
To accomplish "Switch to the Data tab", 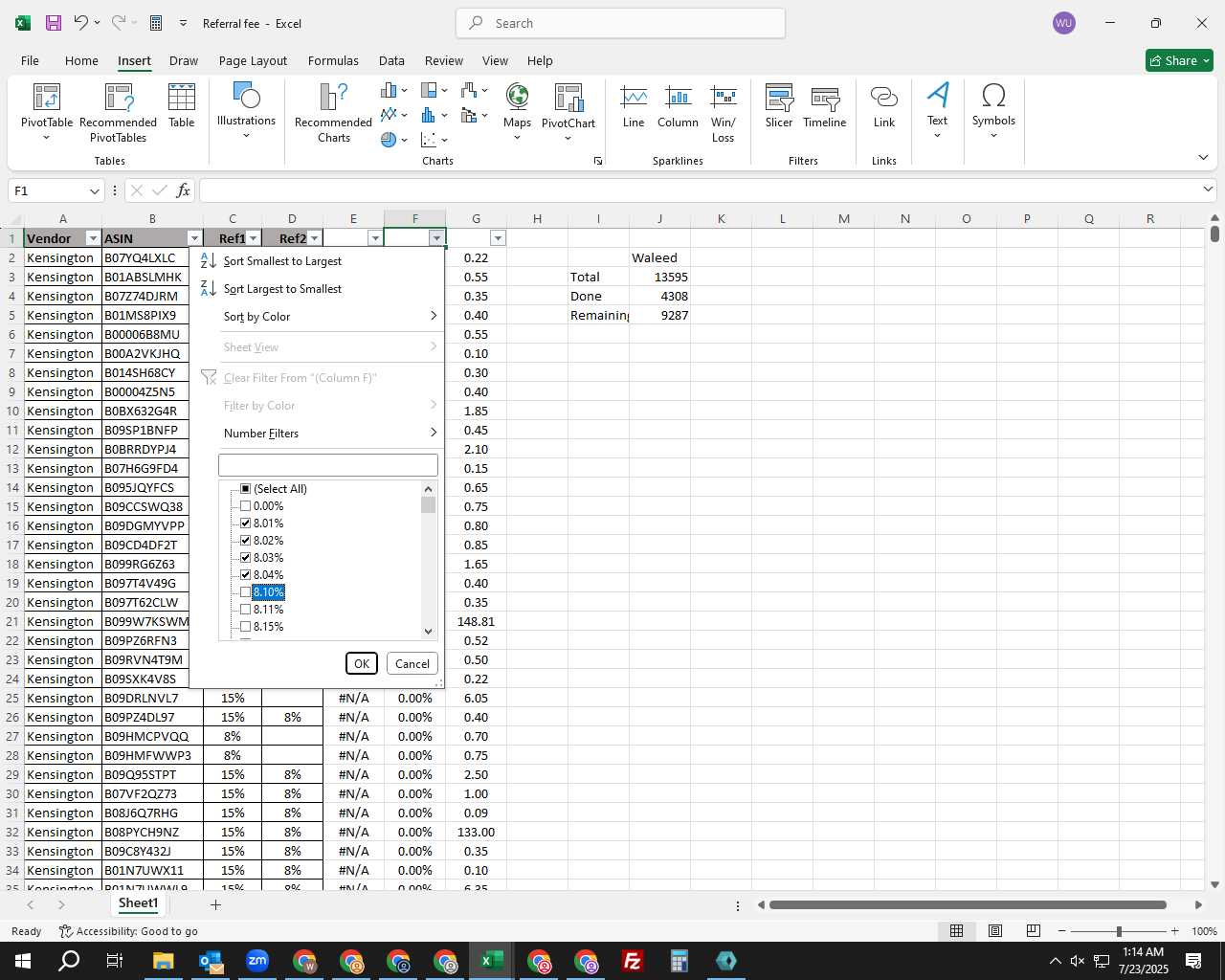I will (x=391, y=60).
